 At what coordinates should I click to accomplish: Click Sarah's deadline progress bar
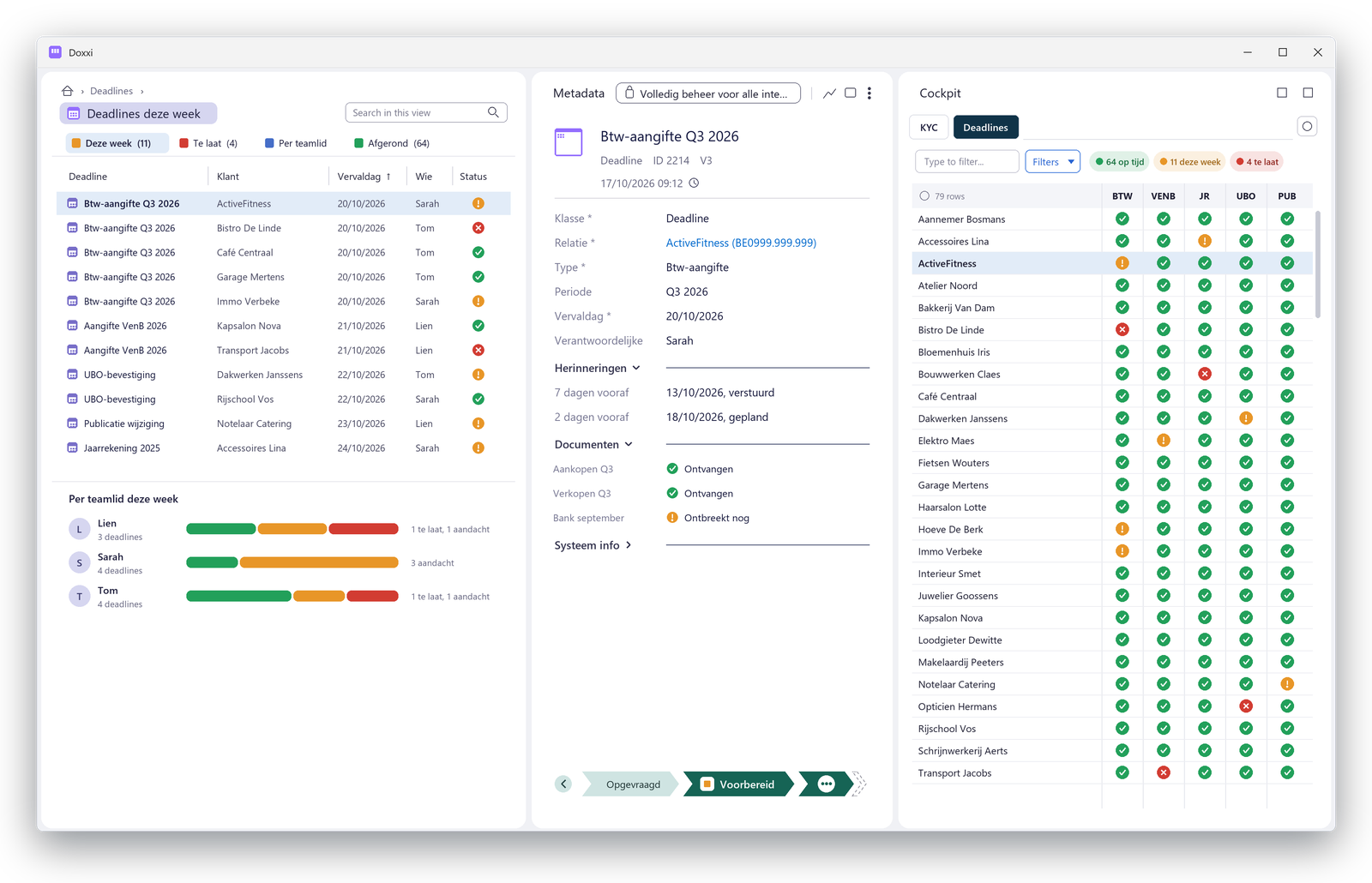(x=292, y=562)
